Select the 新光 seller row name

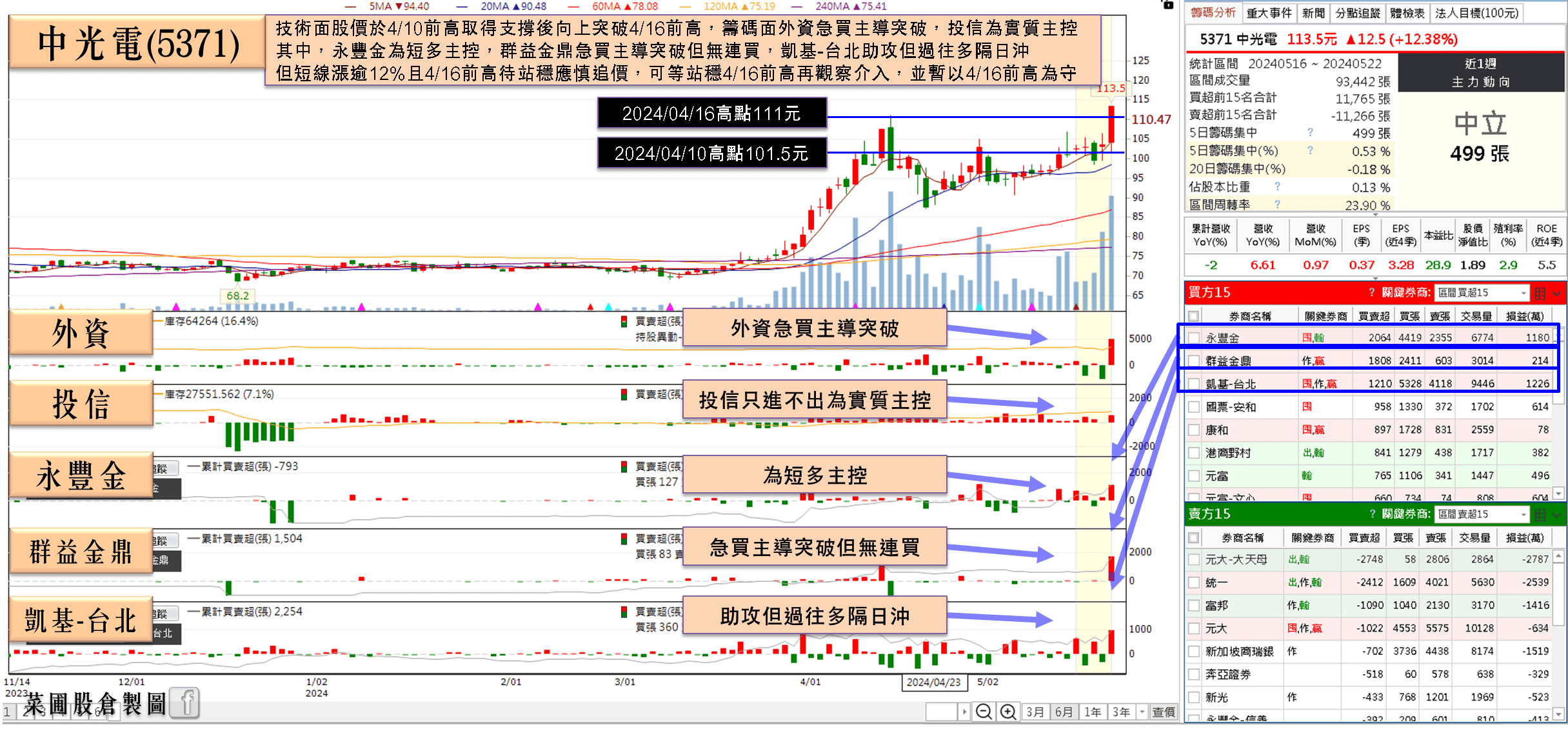coord(1216,697)
